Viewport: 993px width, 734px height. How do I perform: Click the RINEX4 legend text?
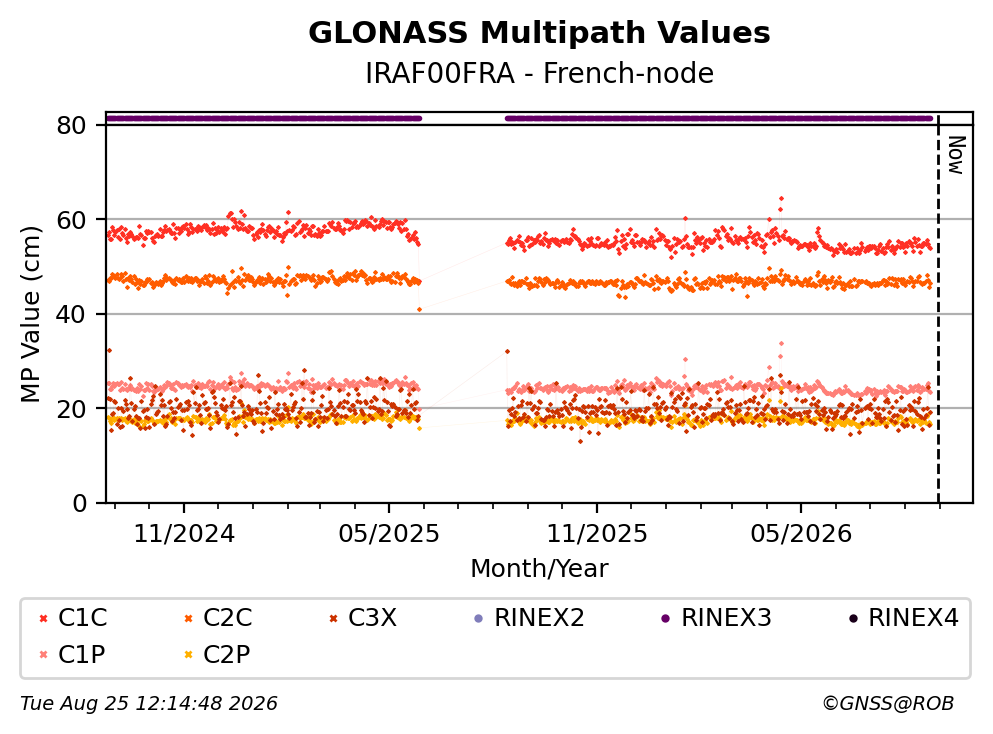click(x=913, y=618)
